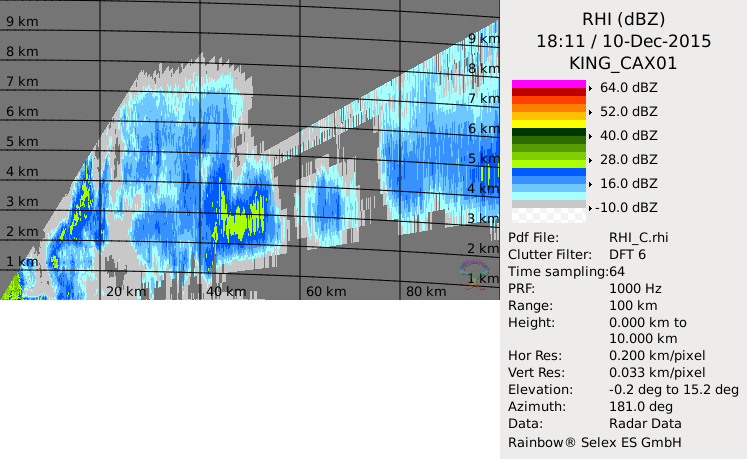Click the '0.200 km/pixel' value

click(657, 356)
